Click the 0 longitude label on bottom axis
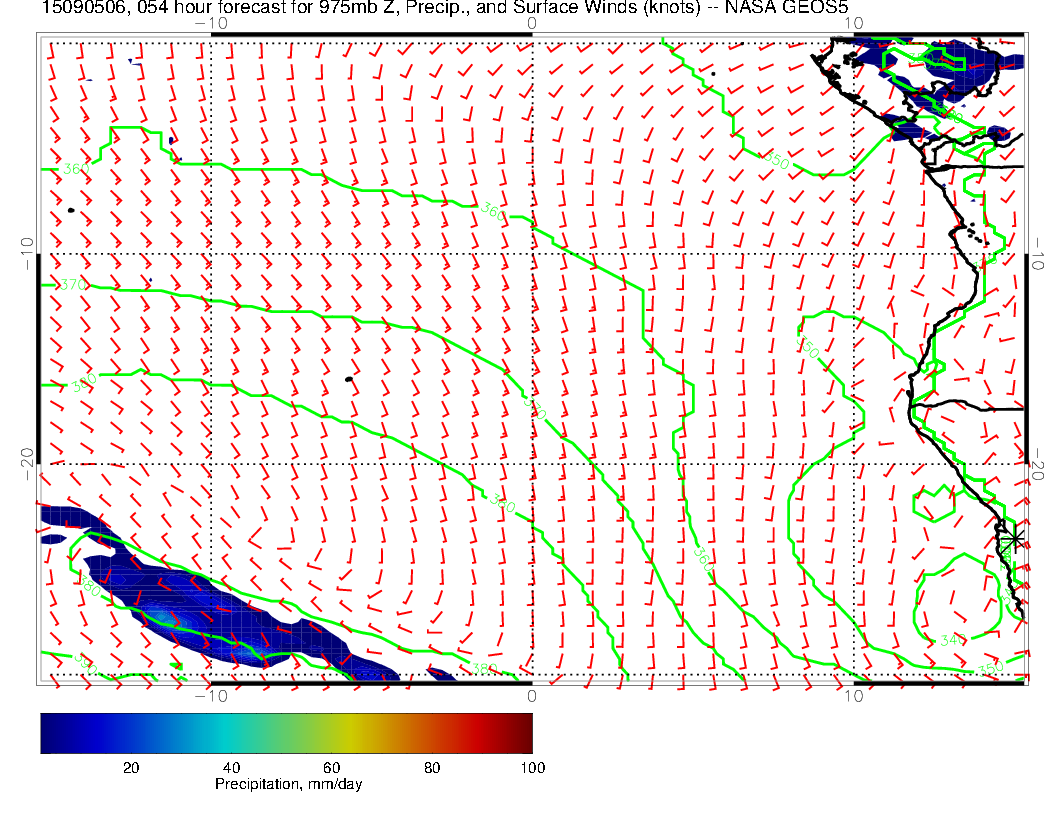 pos(531,696)
